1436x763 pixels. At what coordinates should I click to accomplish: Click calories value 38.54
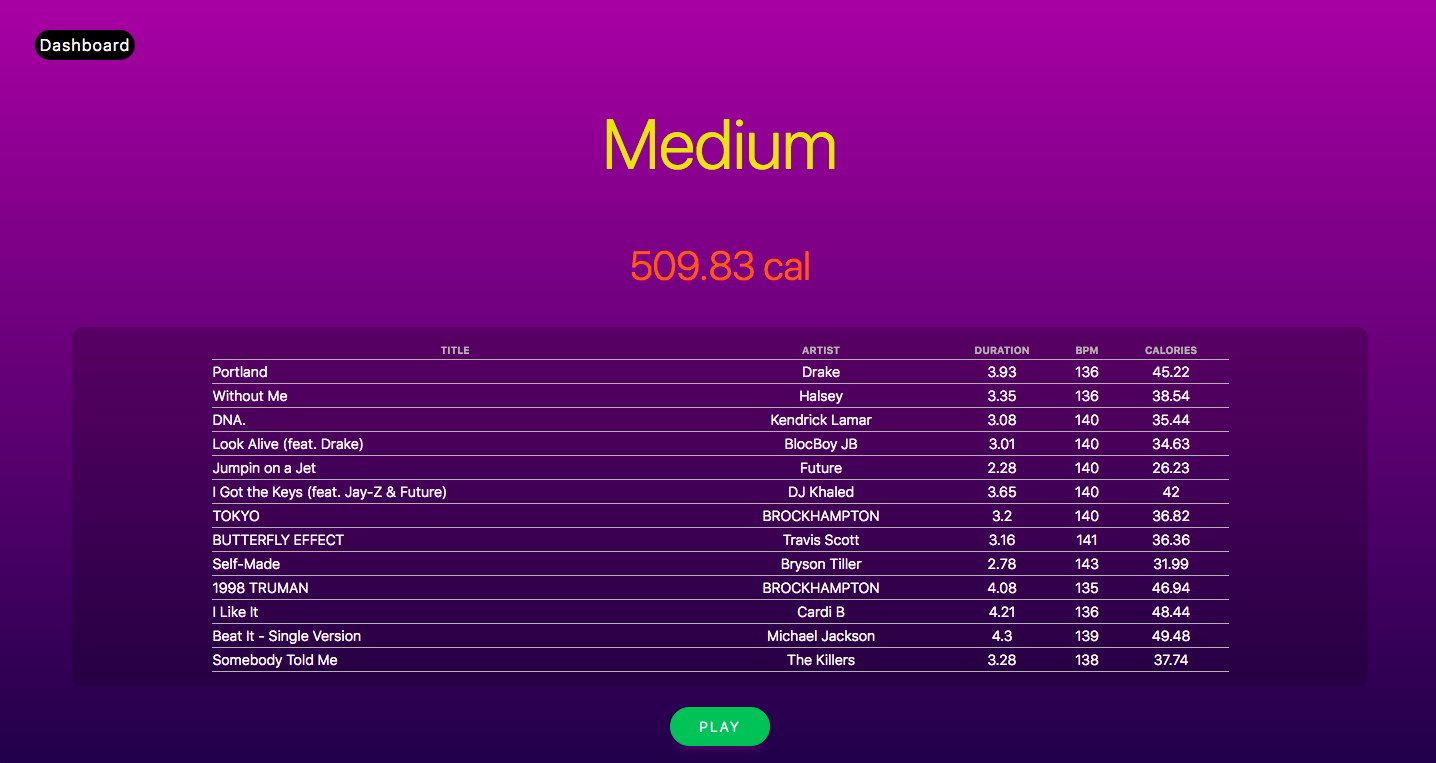pyautogui.click(x=1171, y=396)
